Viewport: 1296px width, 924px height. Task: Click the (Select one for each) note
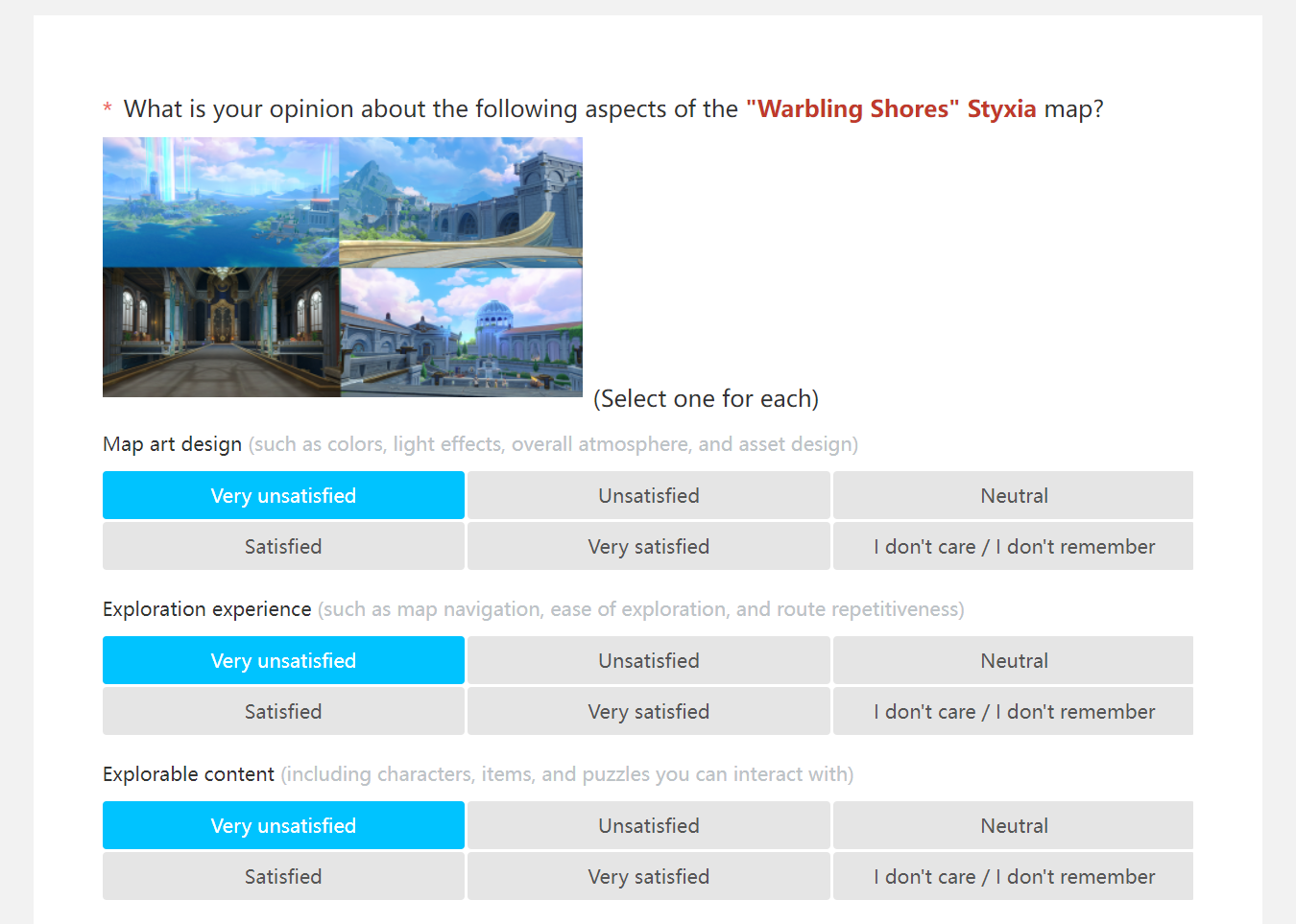[706, 398]
